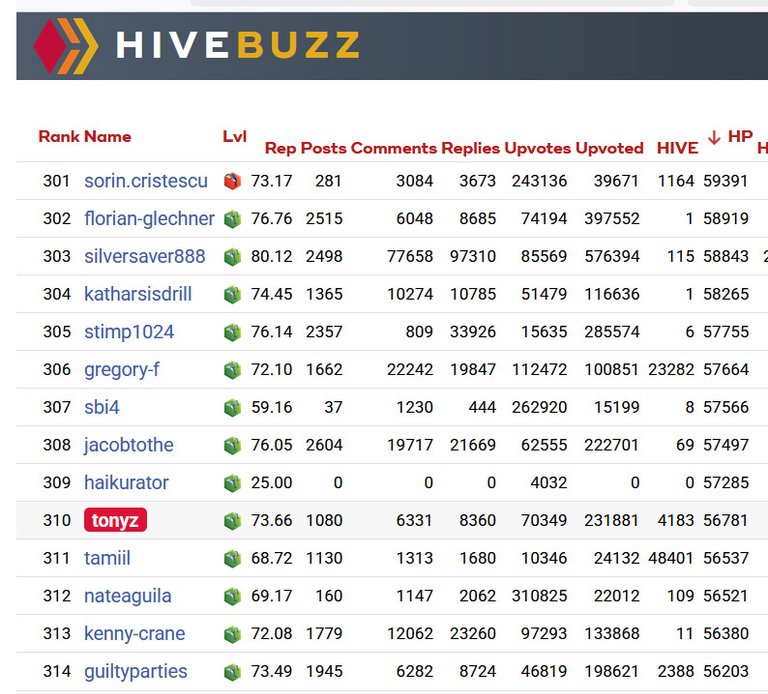Sort table by Rank column
Viewport: 768px width, 694px height.
click(x=58, y=137)
